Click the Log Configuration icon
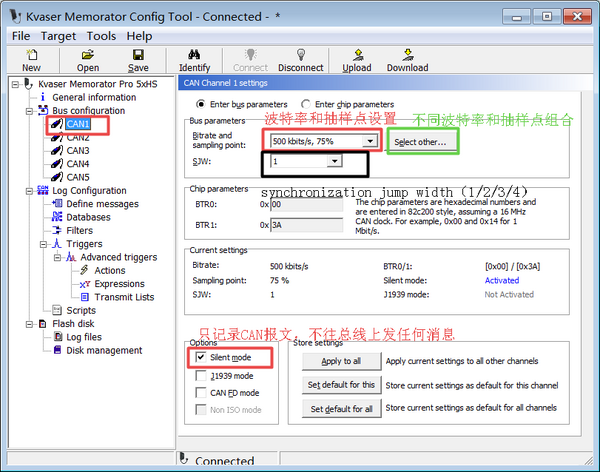This screenshot has width=600, height=472. (x=43, y=190)
